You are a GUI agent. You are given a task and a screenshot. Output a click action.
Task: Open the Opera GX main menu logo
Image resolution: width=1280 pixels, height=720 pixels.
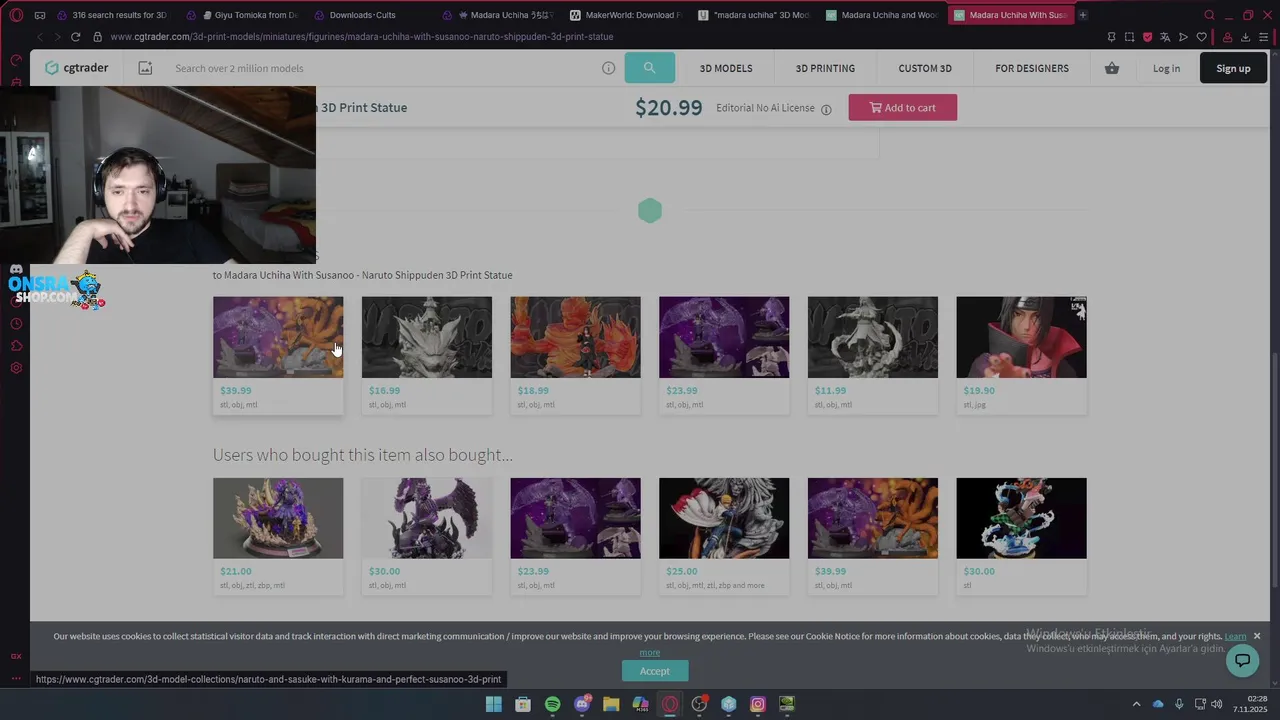(x=16, y=15)
